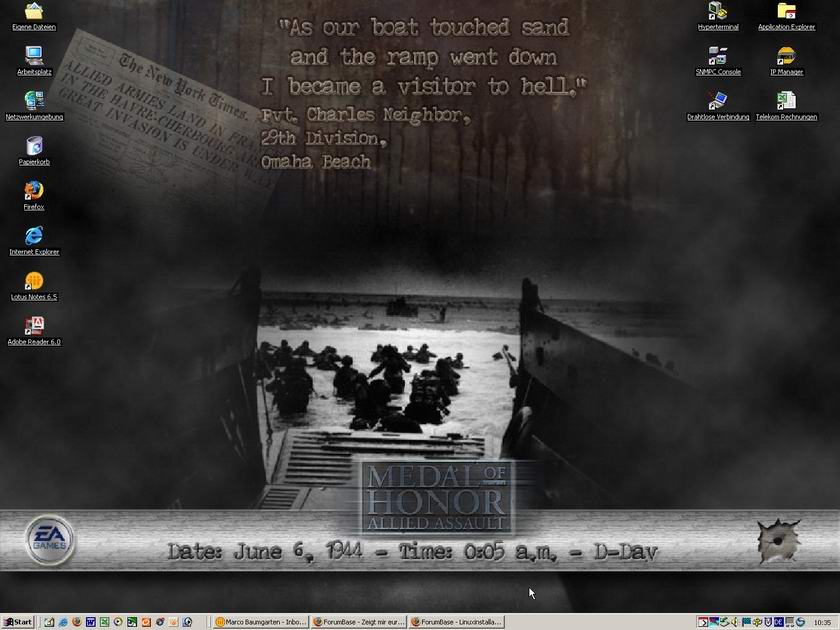Click the first quick launch icon after Start

pos(49,622)
